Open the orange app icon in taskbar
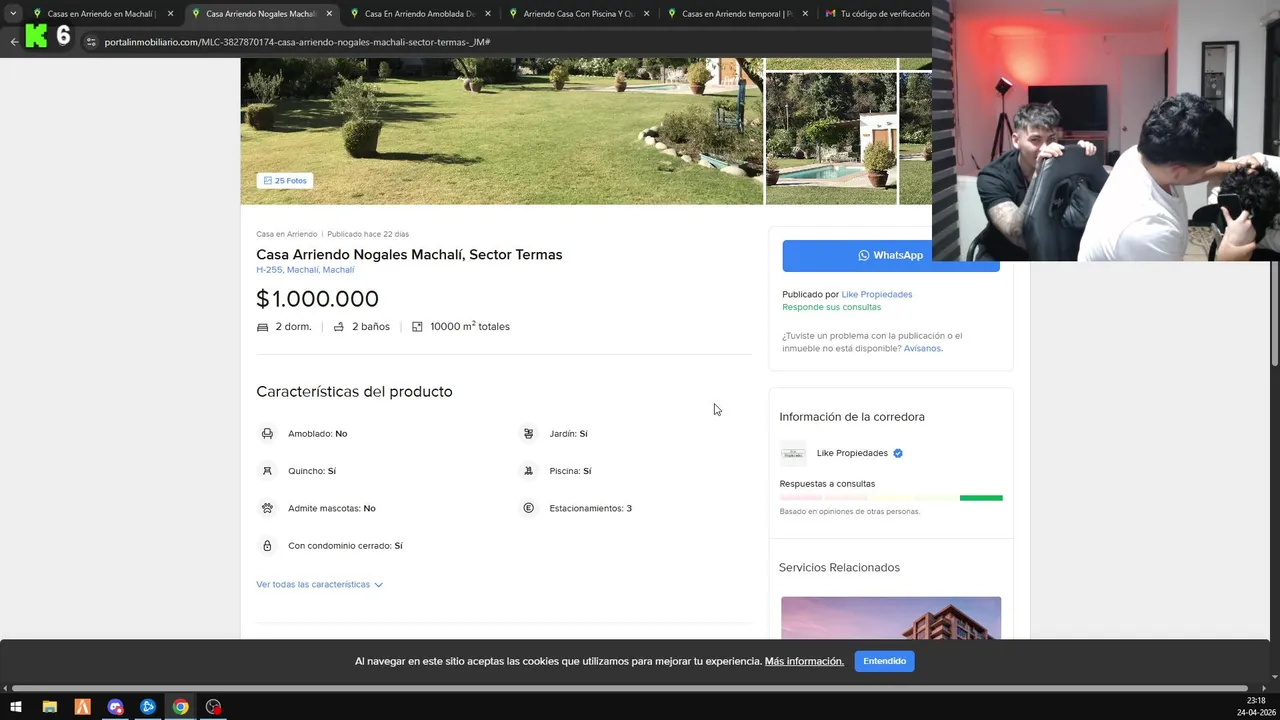This screenshot has width=1280, height=720. pyautogui.click(x=82, y=707)
